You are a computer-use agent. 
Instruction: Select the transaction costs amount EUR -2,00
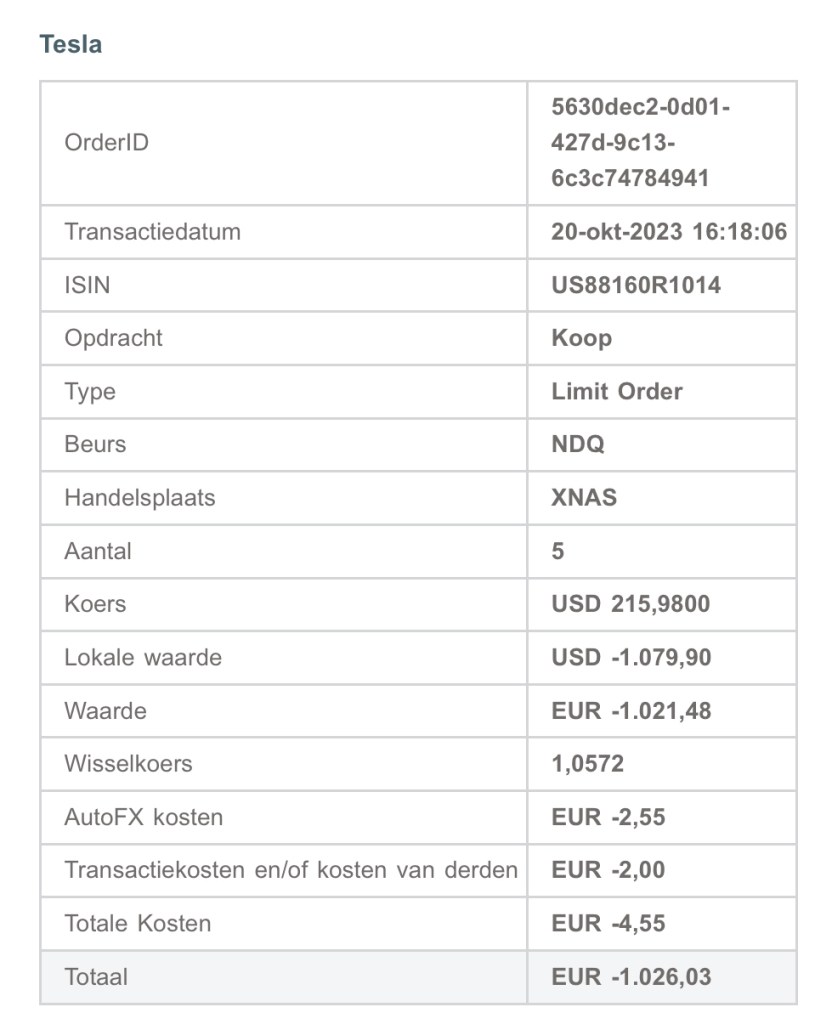pyautogui.click(x=608, y=870)
